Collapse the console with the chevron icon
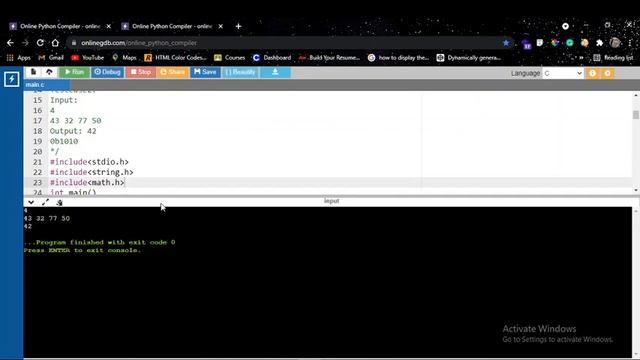Screen dimensions: 640x360 (31, 202)
